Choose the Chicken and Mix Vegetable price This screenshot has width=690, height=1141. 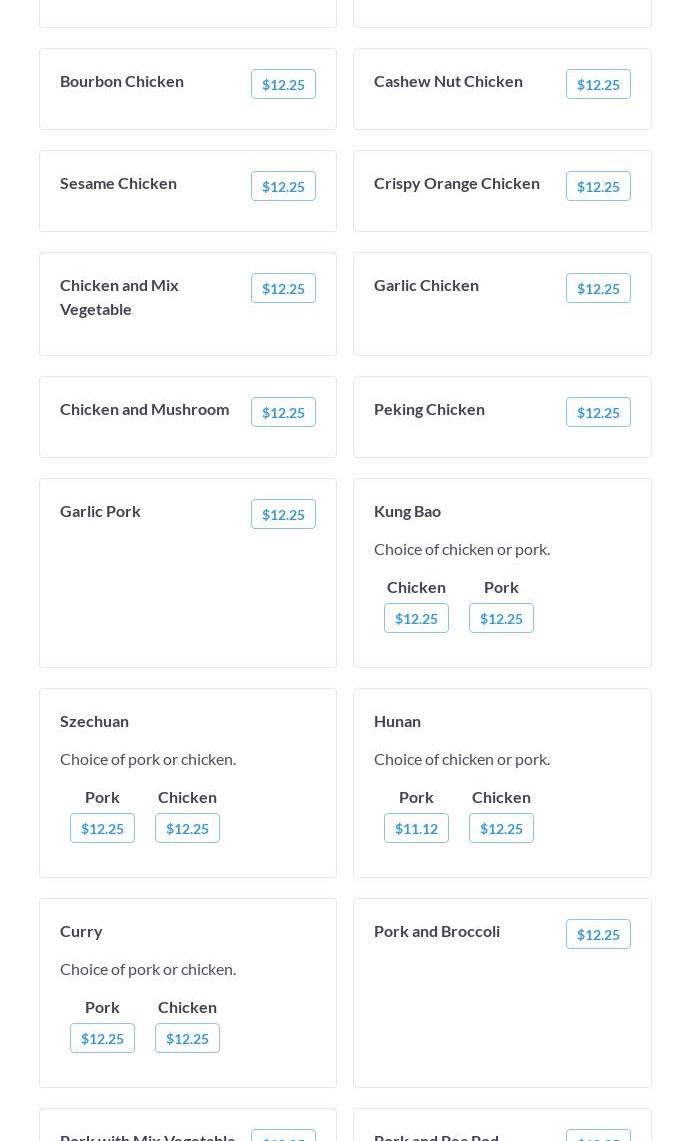(x=283, y=289)
